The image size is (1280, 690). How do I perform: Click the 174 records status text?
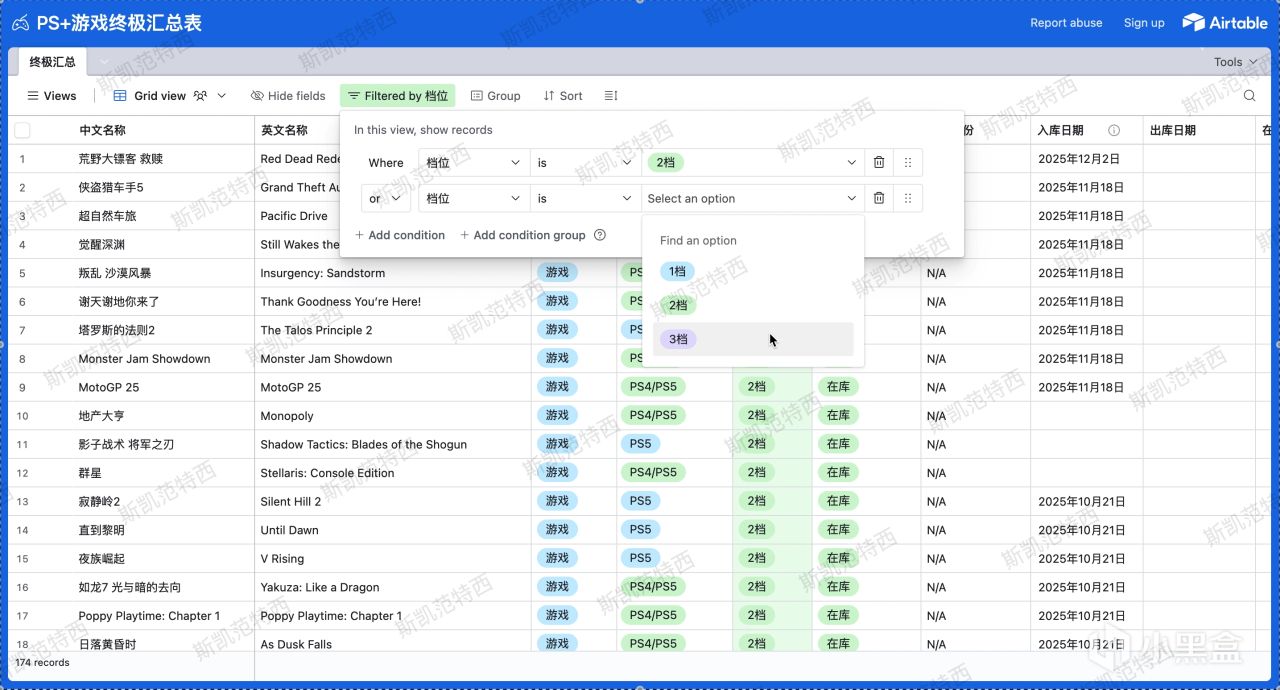tap(42, 662)
